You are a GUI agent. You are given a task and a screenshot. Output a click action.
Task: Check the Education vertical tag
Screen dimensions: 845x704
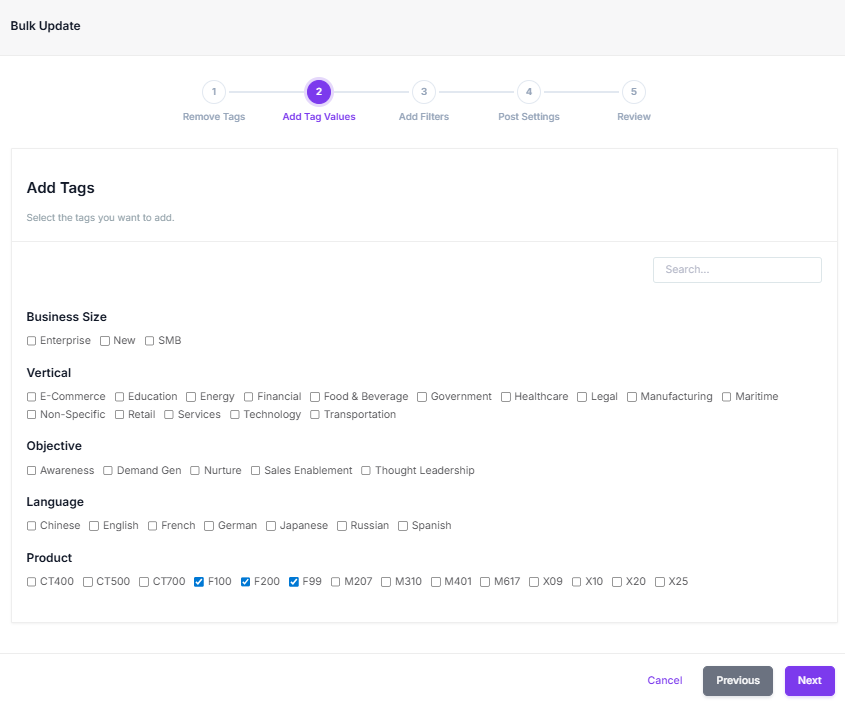click(x=119, y=397)
